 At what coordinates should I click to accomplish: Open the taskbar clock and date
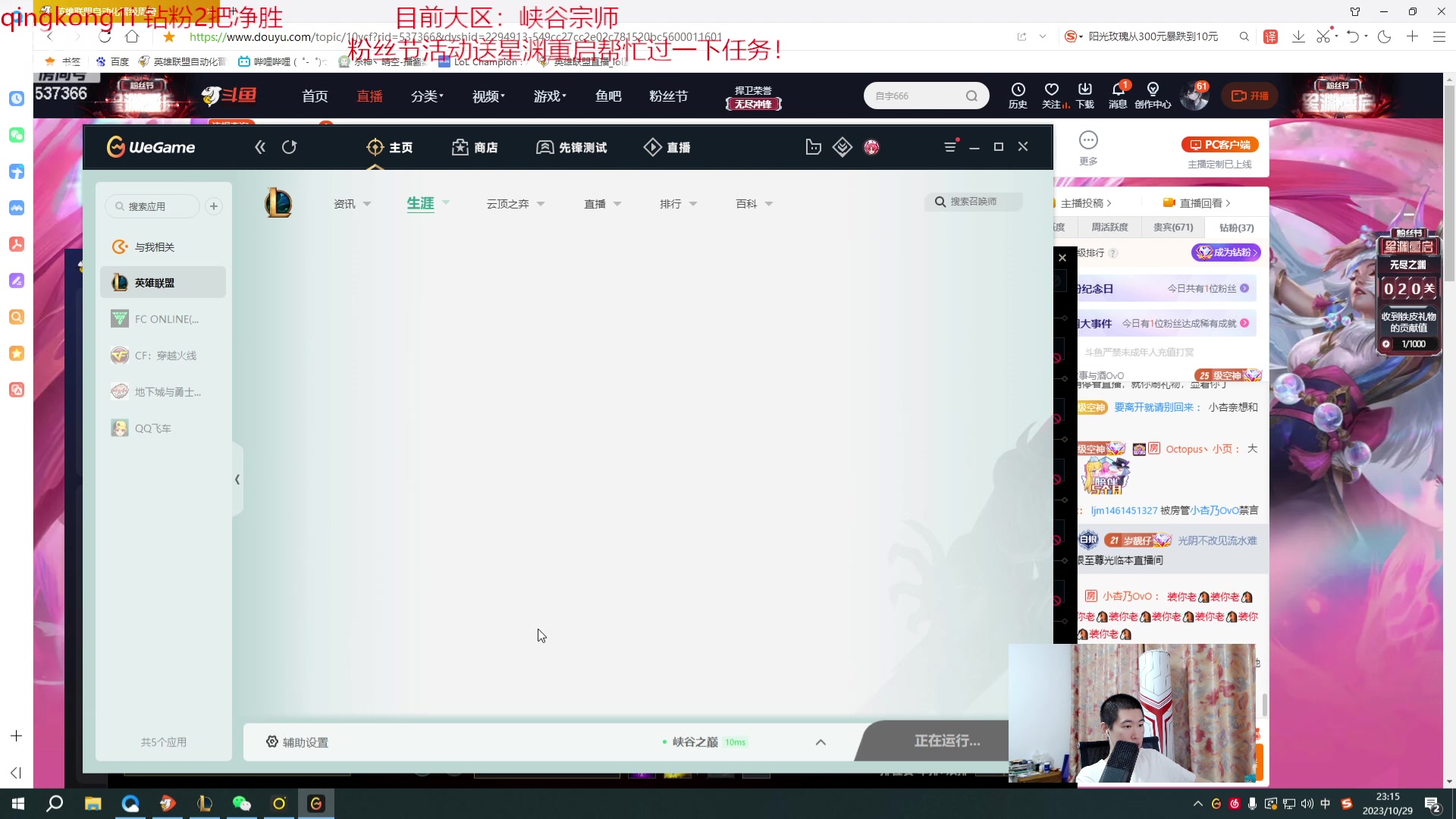pyautogui.click(x=1388, y=804)
